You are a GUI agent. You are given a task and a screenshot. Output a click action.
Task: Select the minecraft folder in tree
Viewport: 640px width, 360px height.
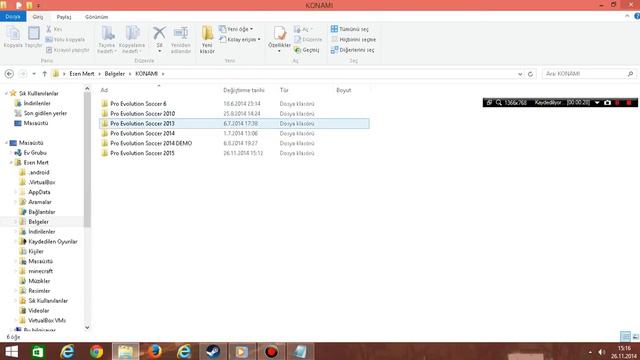click(40, 271)
